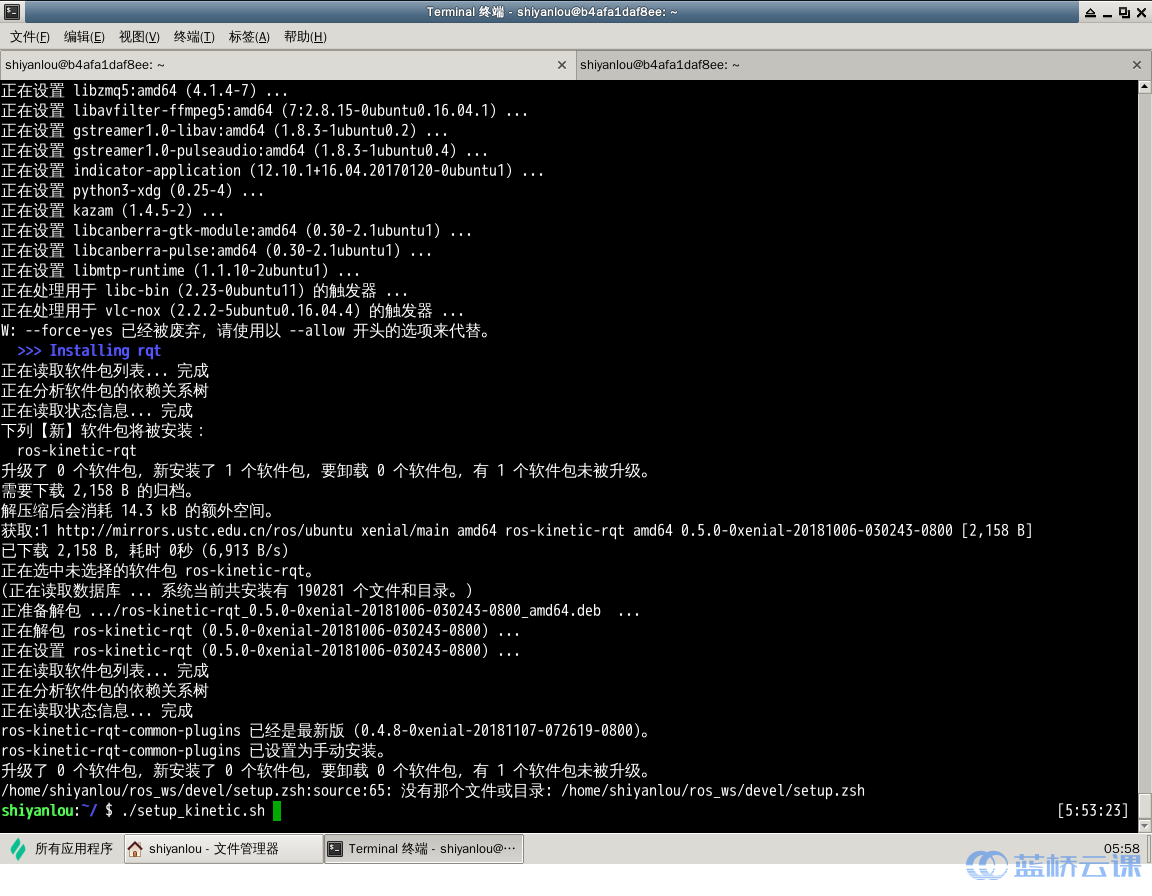Roll up the window with the shade button
This screenshot has height=896, width=1152.
(x=1089, y=11)
